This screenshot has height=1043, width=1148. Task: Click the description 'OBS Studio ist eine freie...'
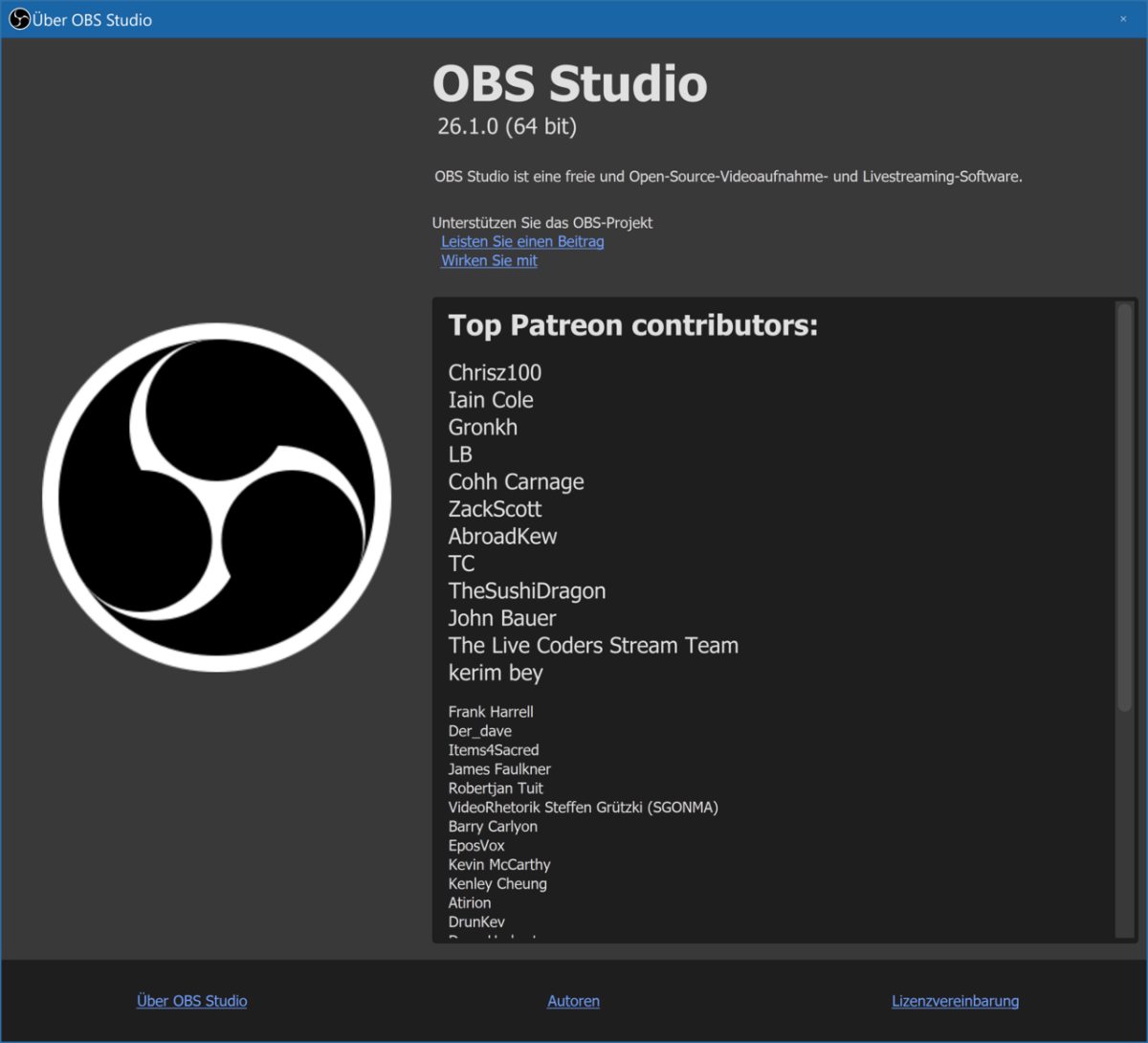[x=728, y=176]
